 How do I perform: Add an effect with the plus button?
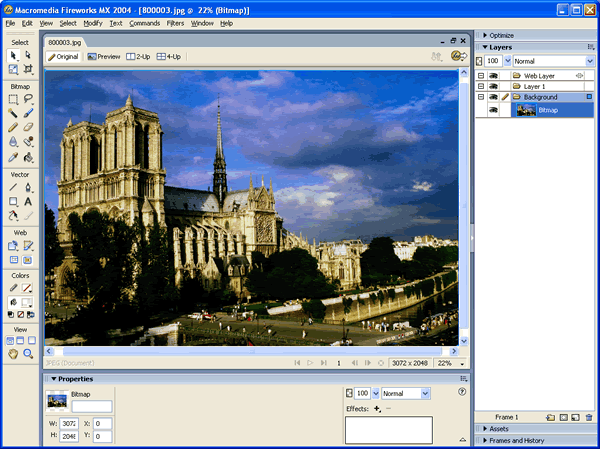coord(377,409)
